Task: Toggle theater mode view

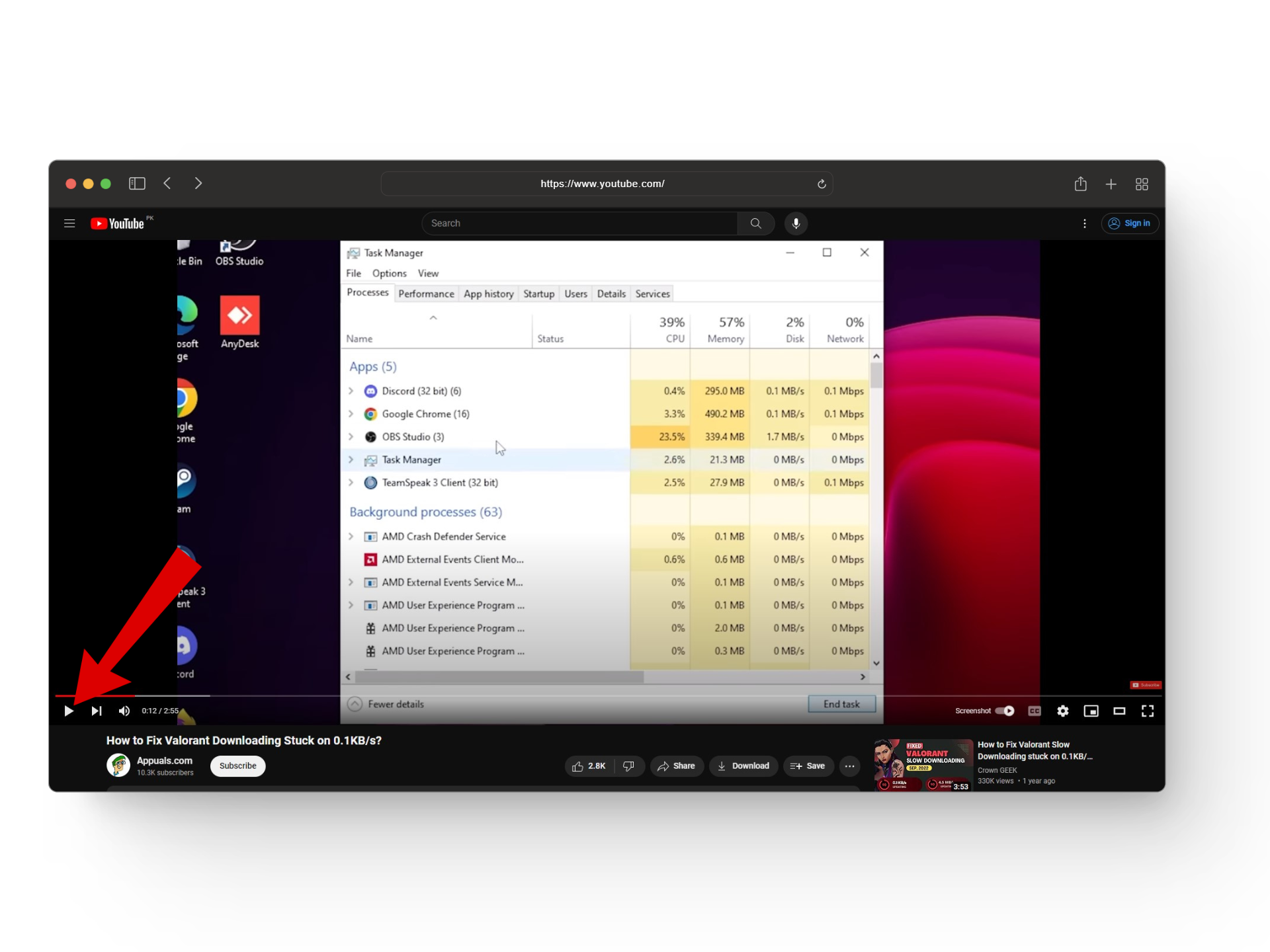Action: [1119, 711]
